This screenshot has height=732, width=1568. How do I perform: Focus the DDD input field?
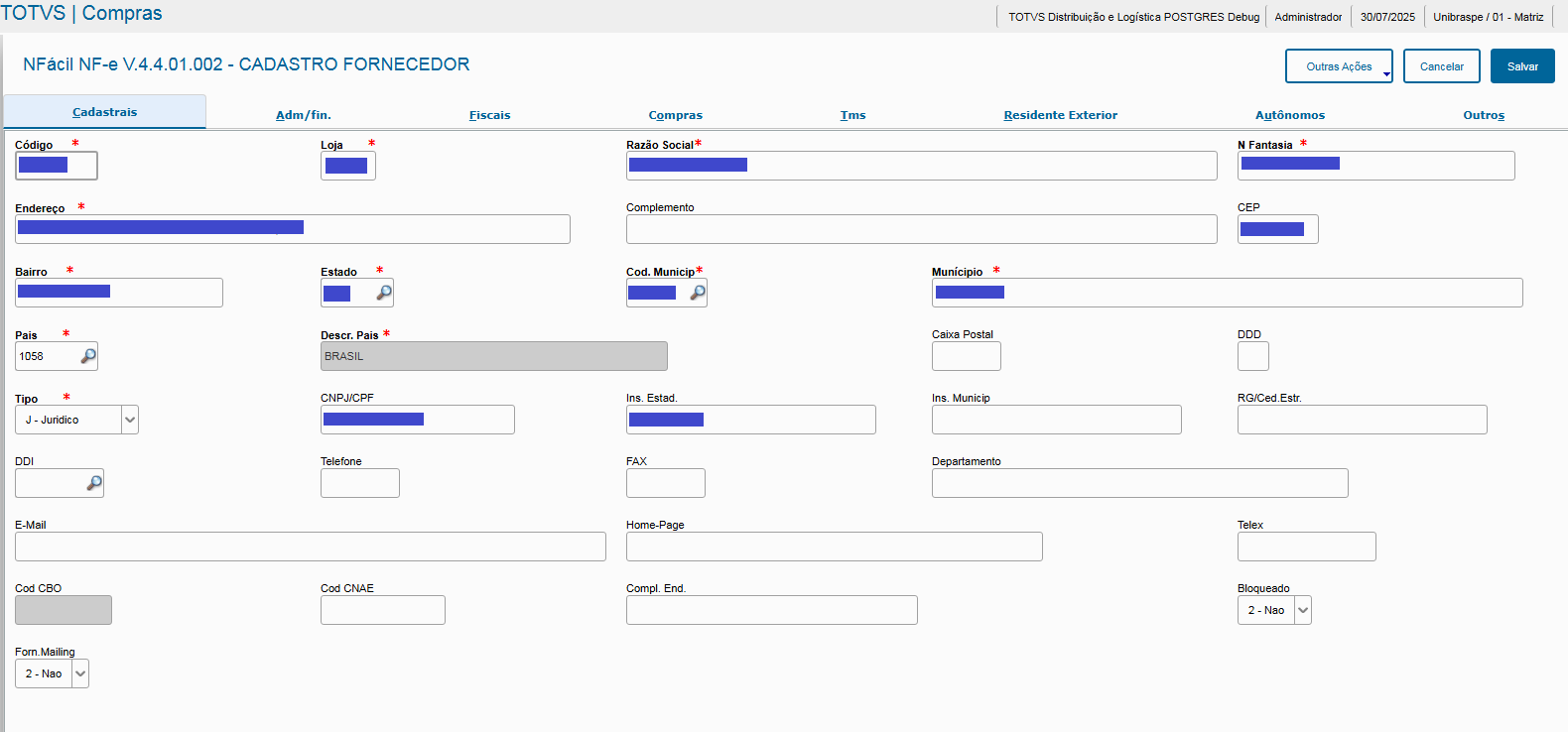(1253, 356)
